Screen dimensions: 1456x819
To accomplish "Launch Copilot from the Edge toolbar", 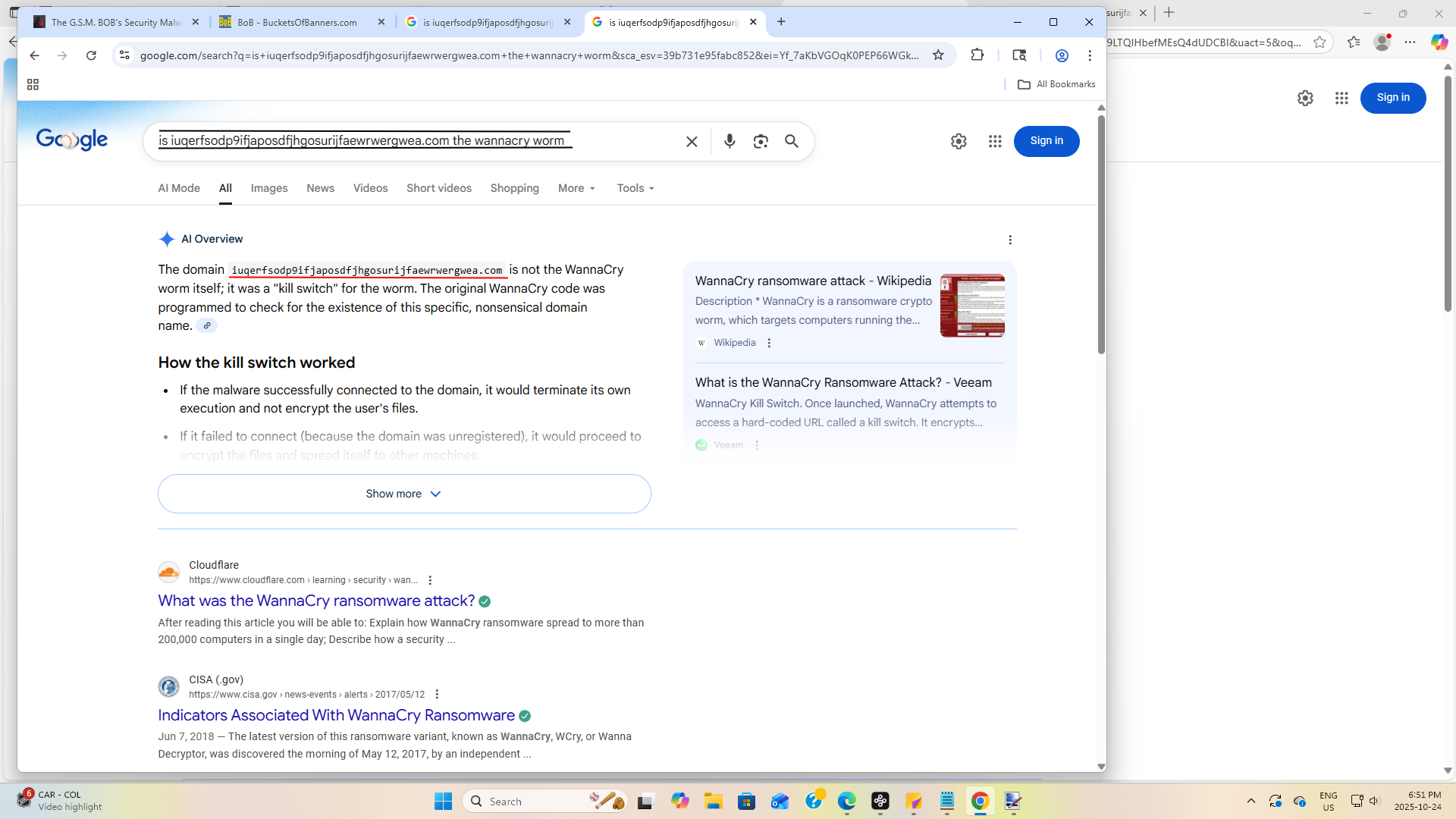I will coord(1439,42).
